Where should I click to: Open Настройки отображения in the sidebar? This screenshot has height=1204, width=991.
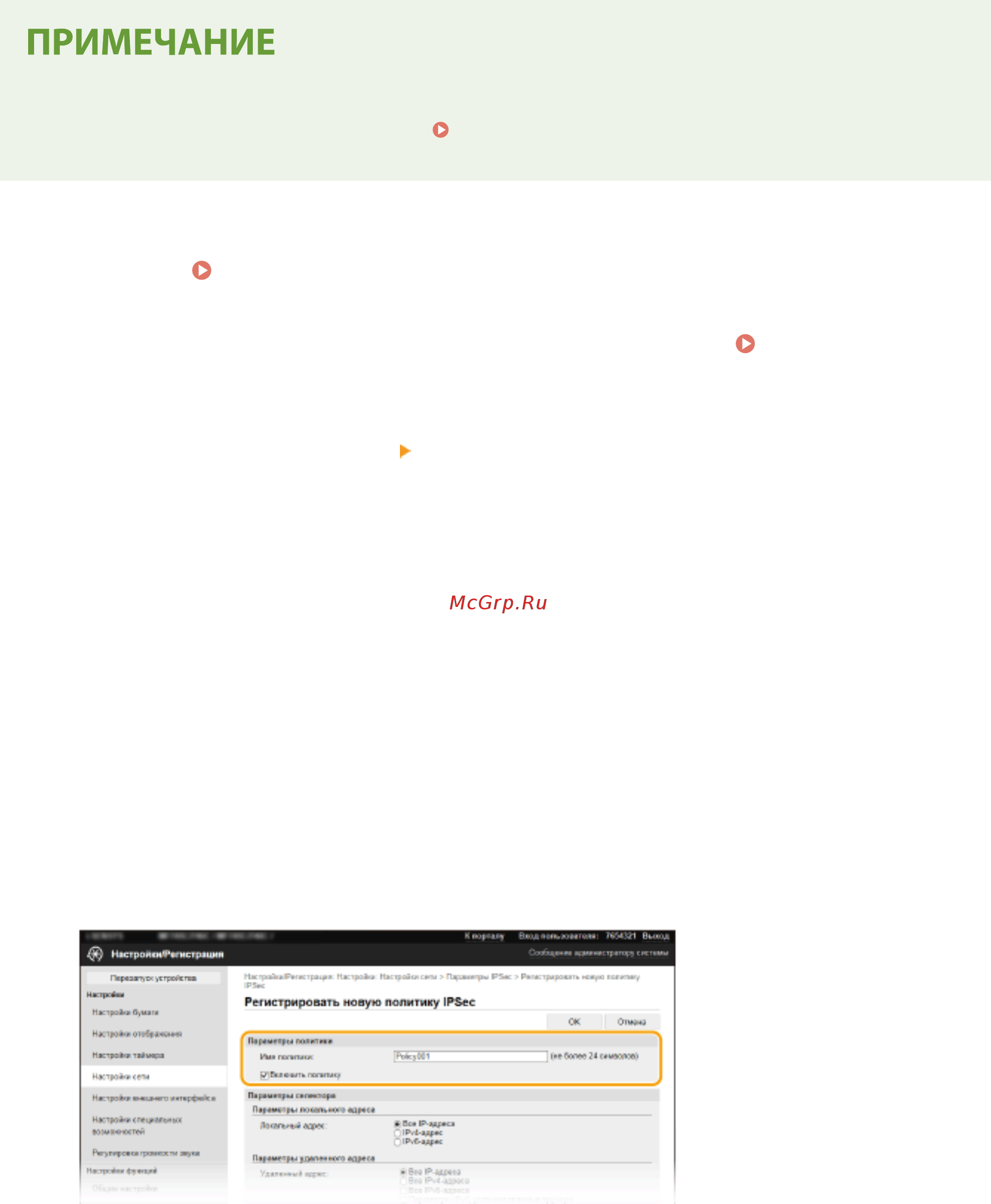[137, 1034]
